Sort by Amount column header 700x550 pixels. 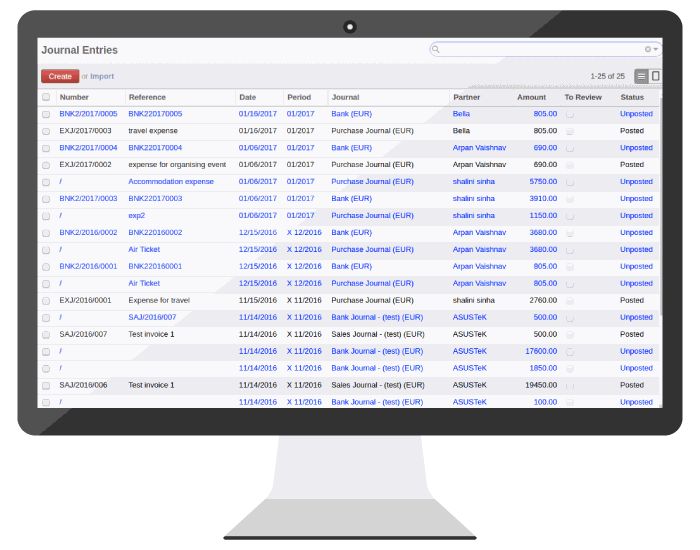click(531, 97)
